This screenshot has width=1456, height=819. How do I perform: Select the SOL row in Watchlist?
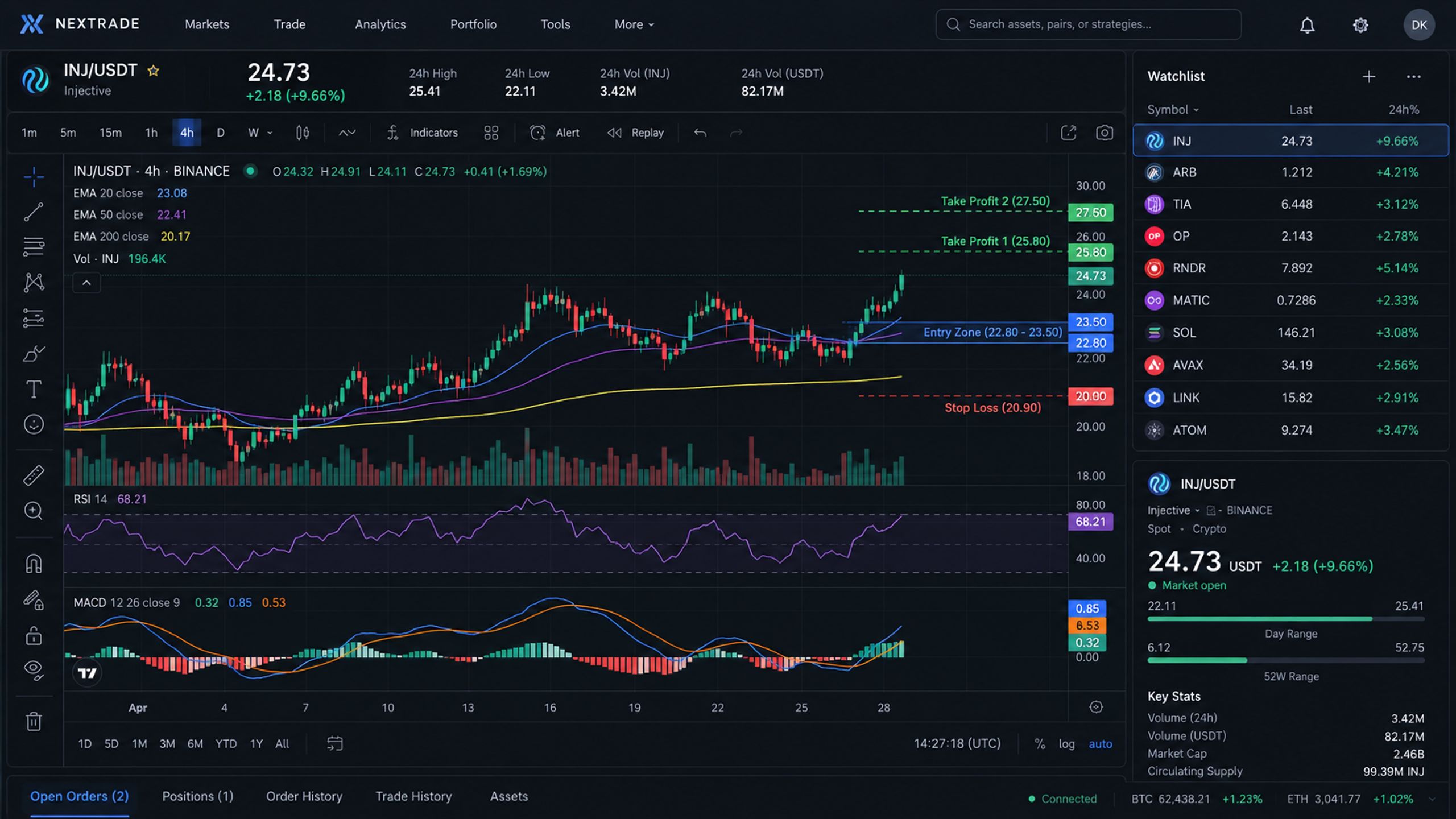click(x=1290, y=332)
